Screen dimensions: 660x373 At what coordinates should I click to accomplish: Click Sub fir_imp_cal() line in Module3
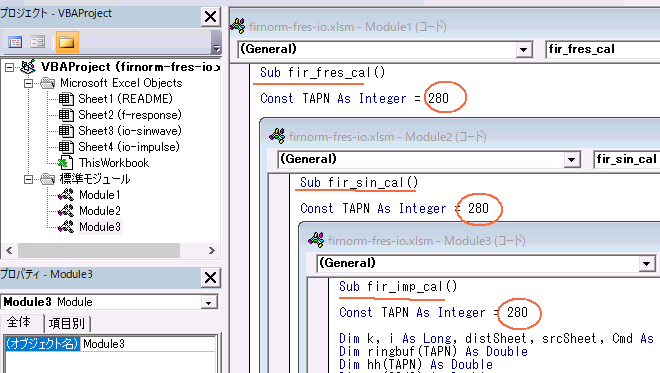tap(398, 287)
